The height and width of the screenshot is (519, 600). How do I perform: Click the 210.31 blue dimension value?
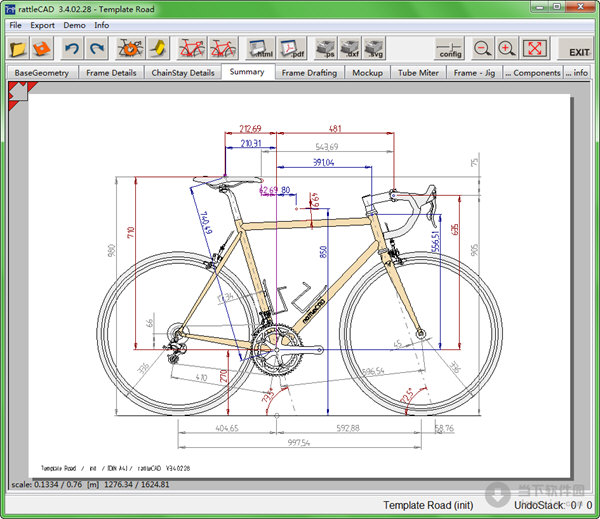click(251, 143)
